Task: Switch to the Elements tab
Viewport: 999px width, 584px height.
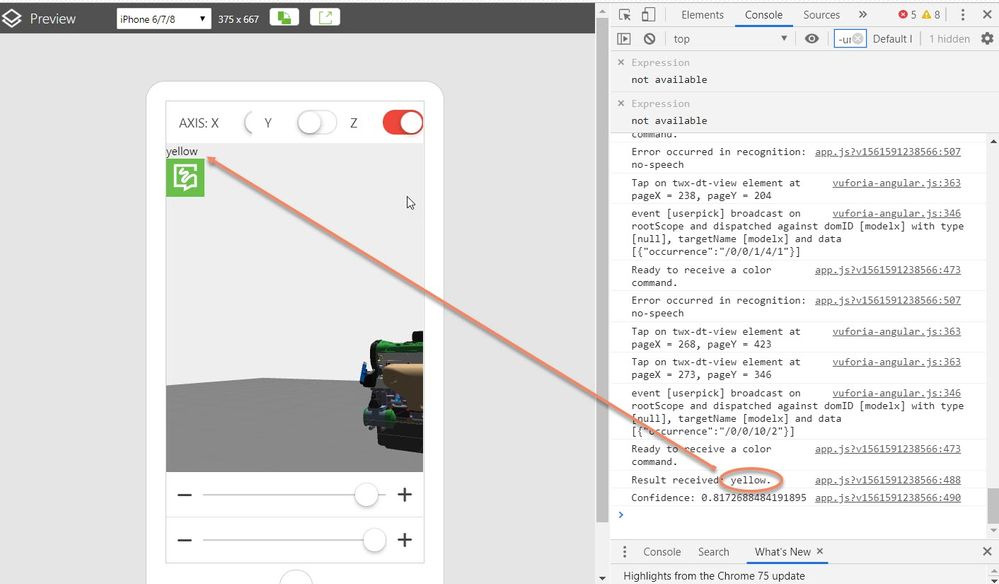Action: [702, 15]
